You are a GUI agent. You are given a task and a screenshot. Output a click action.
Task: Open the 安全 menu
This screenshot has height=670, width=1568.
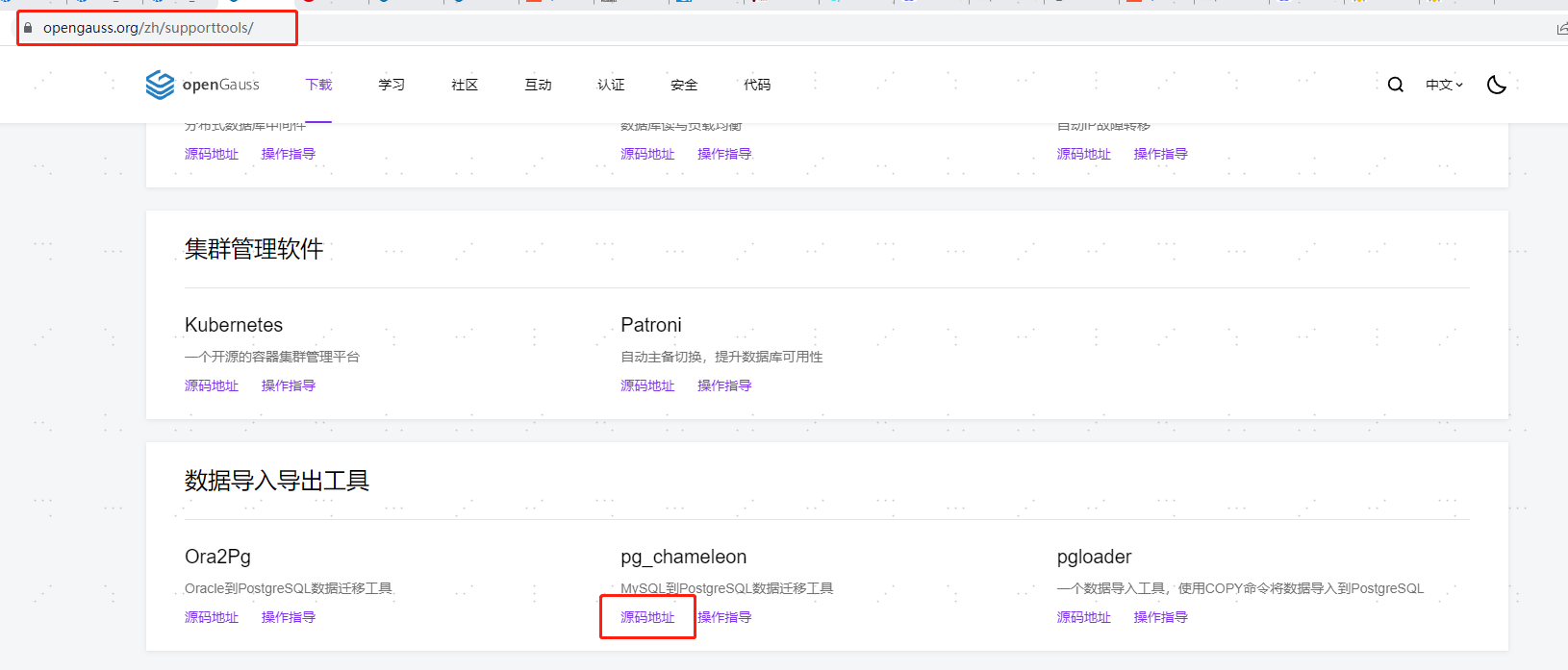click(x=684, y=85)
